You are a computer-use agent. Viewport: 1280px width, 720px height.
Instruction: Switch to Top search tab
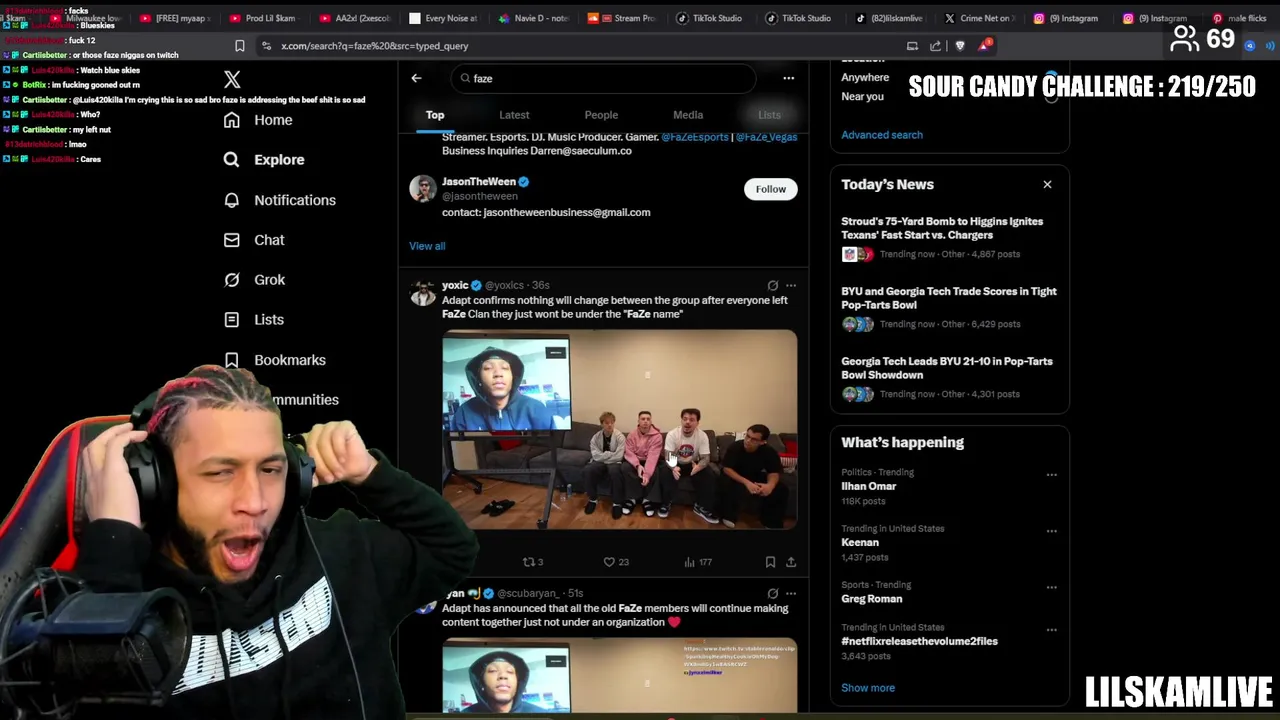(x=435, y=115)
